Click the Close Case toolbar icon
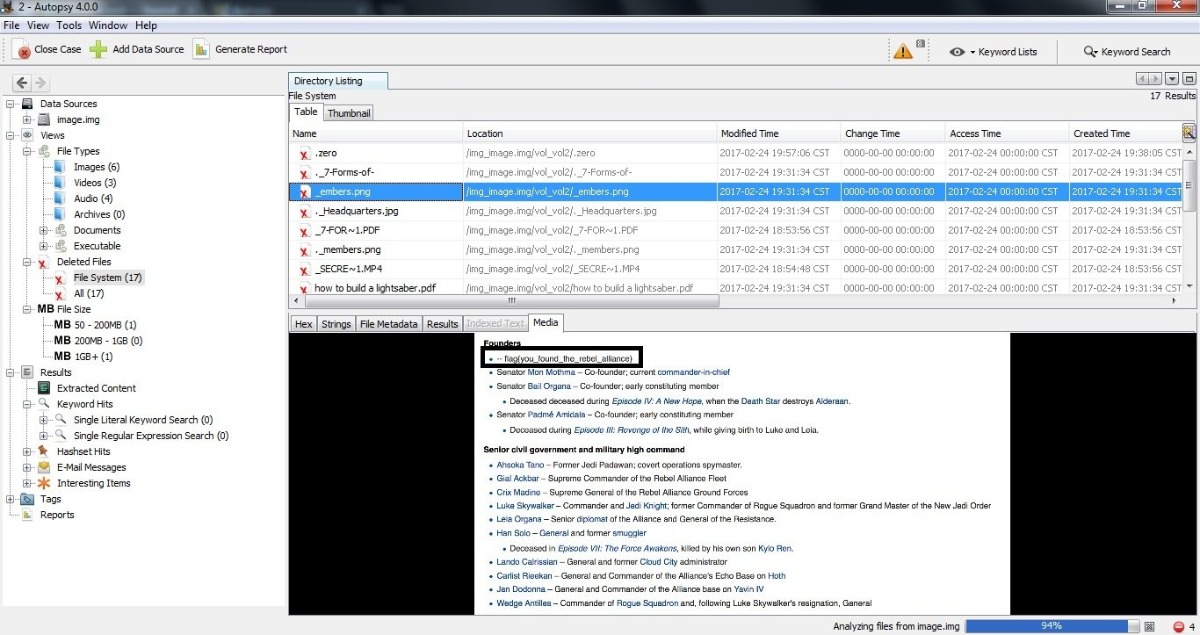The image size is (1200, 635). point(21,49)
